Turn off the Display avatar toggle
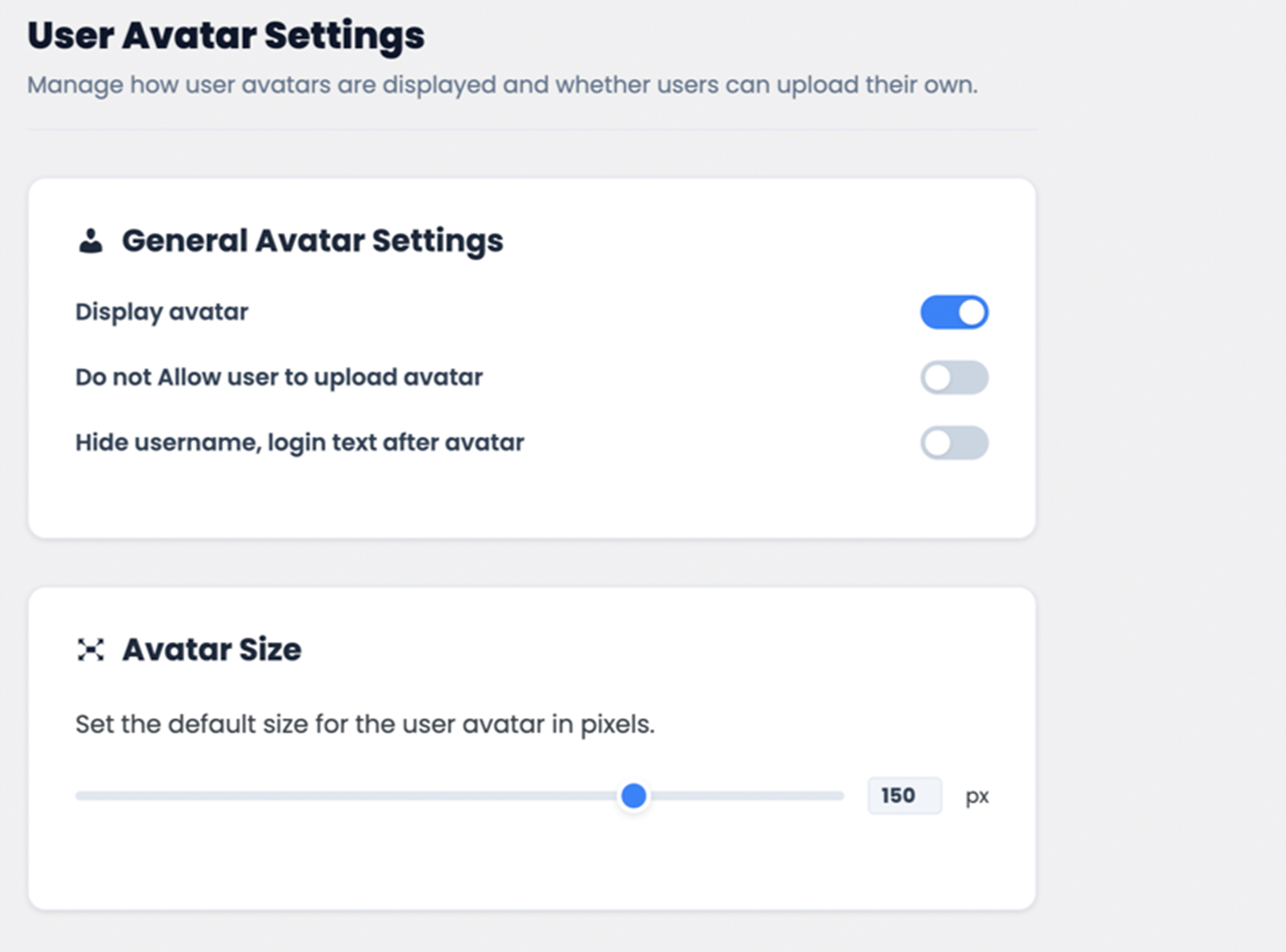1286x952 pixels. [x=954, y=312]
